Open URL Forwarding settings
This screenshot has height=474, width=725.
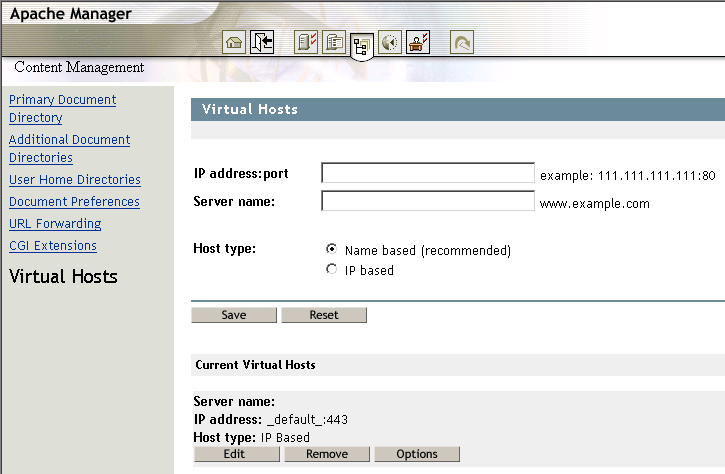tap(55, 224)
